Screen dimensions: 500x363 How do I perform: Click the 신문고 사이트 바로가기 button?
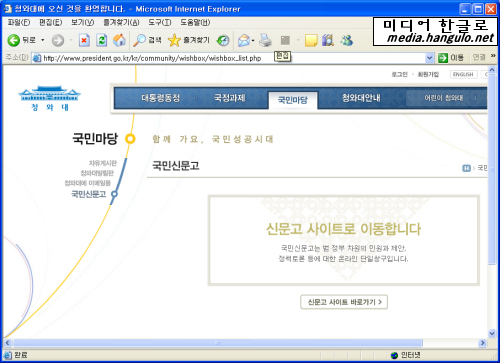pos(344,302)
